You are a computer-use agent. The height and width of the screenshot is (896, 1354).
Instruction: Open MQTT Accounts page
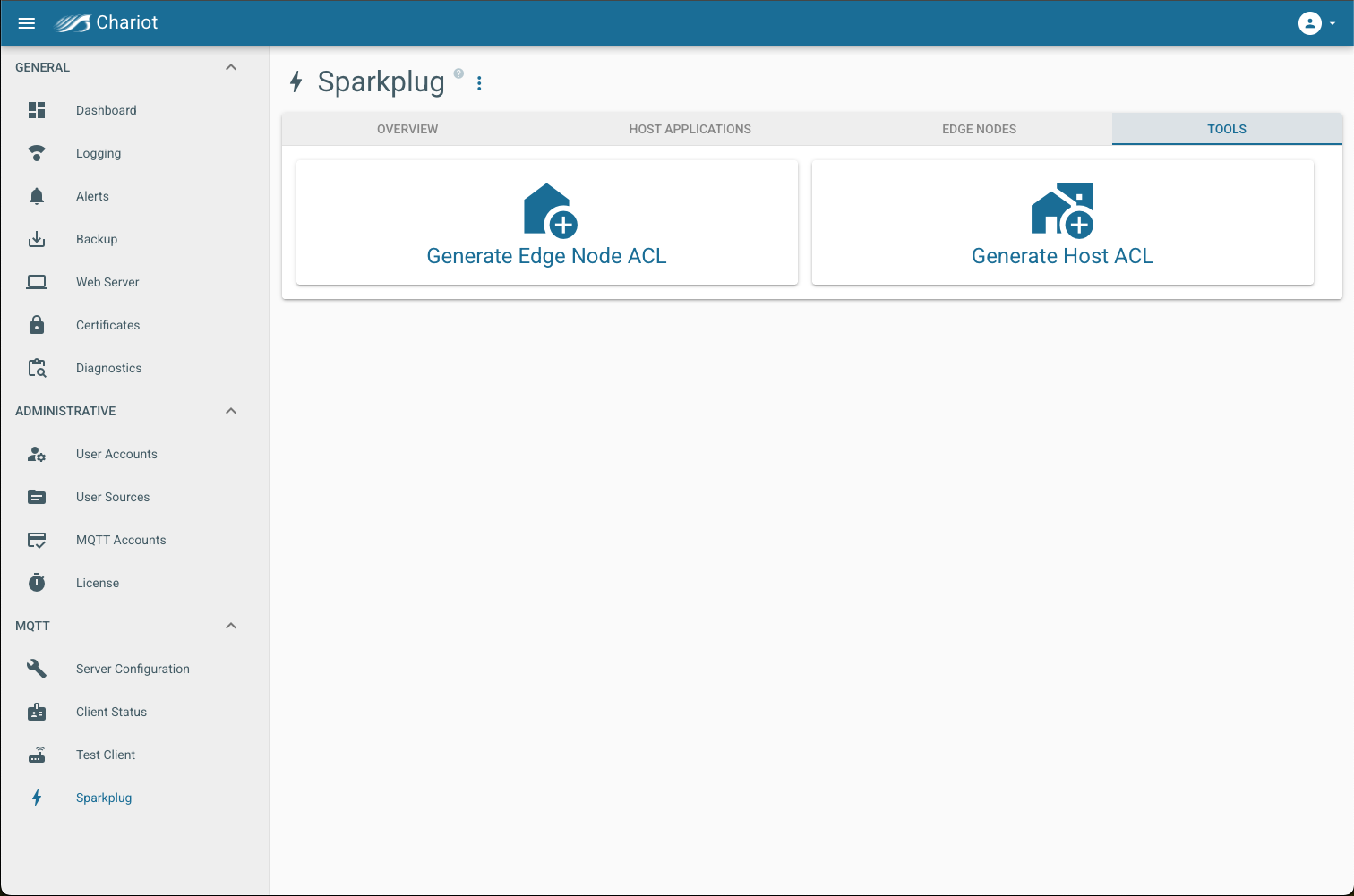pos(121,540)
